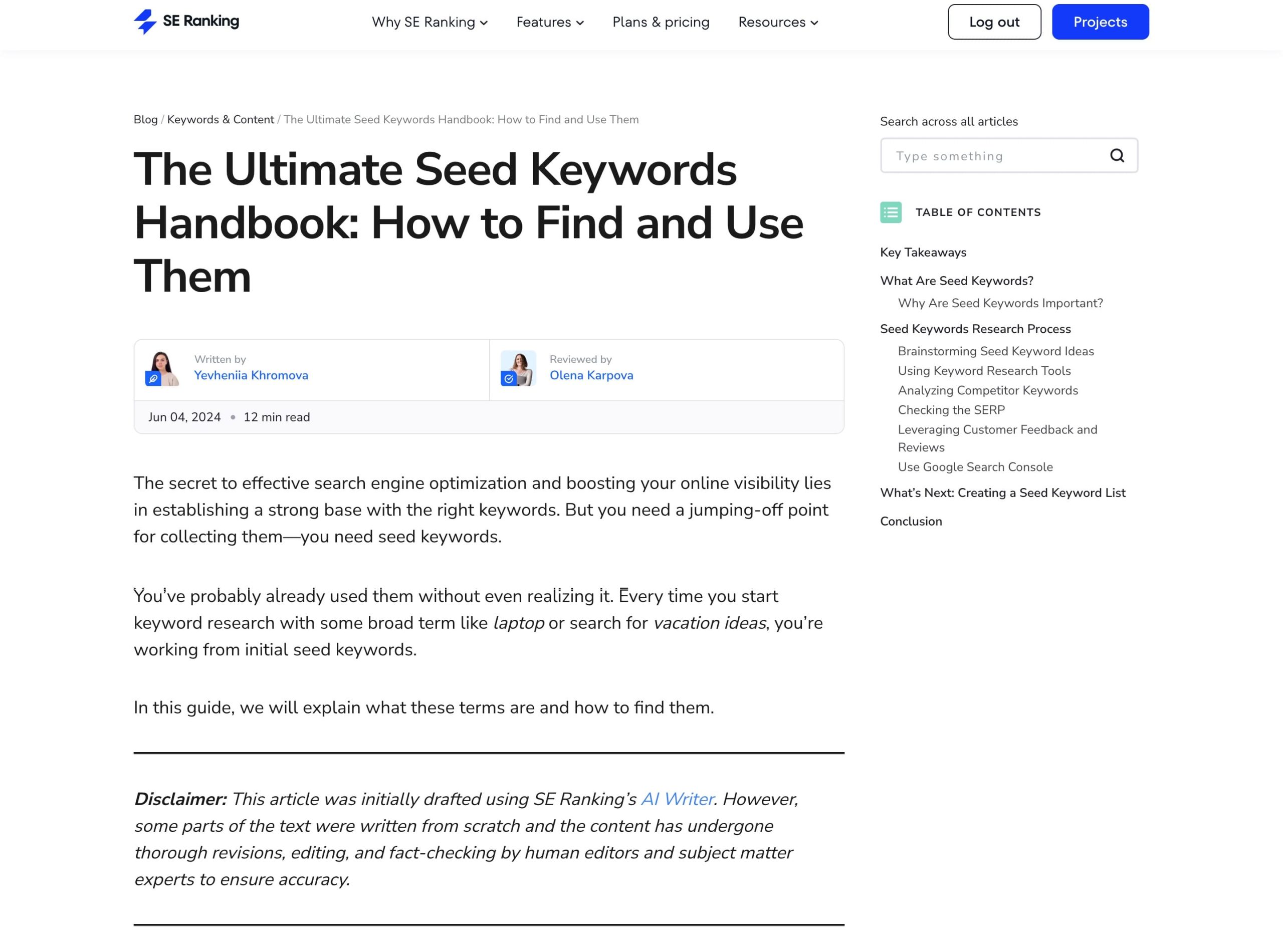This screenshot has height=952, width=1283.
Task: Select the Keywords & Content breadcrumb link
Action: 221,119
